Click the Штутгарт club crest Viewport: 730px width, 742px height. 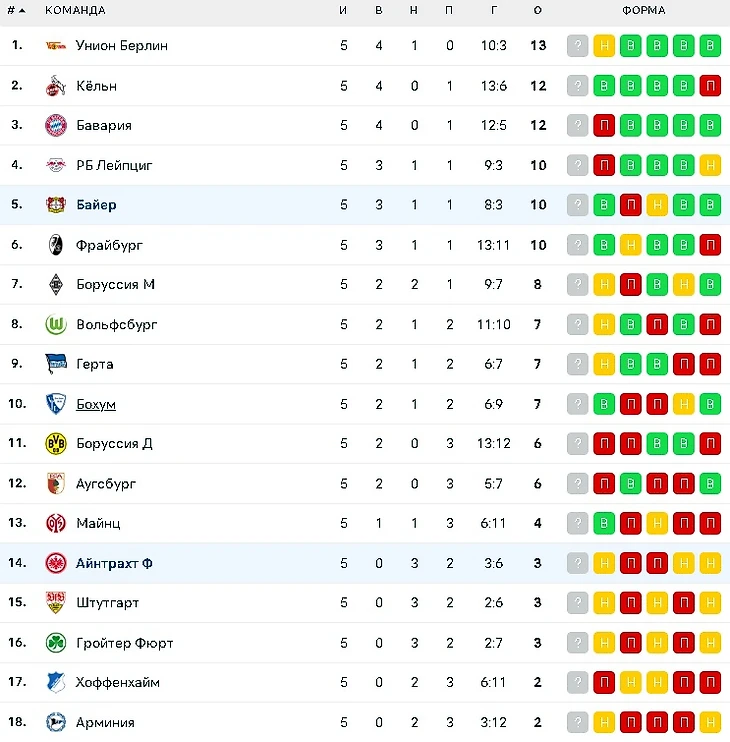[55, 602]
